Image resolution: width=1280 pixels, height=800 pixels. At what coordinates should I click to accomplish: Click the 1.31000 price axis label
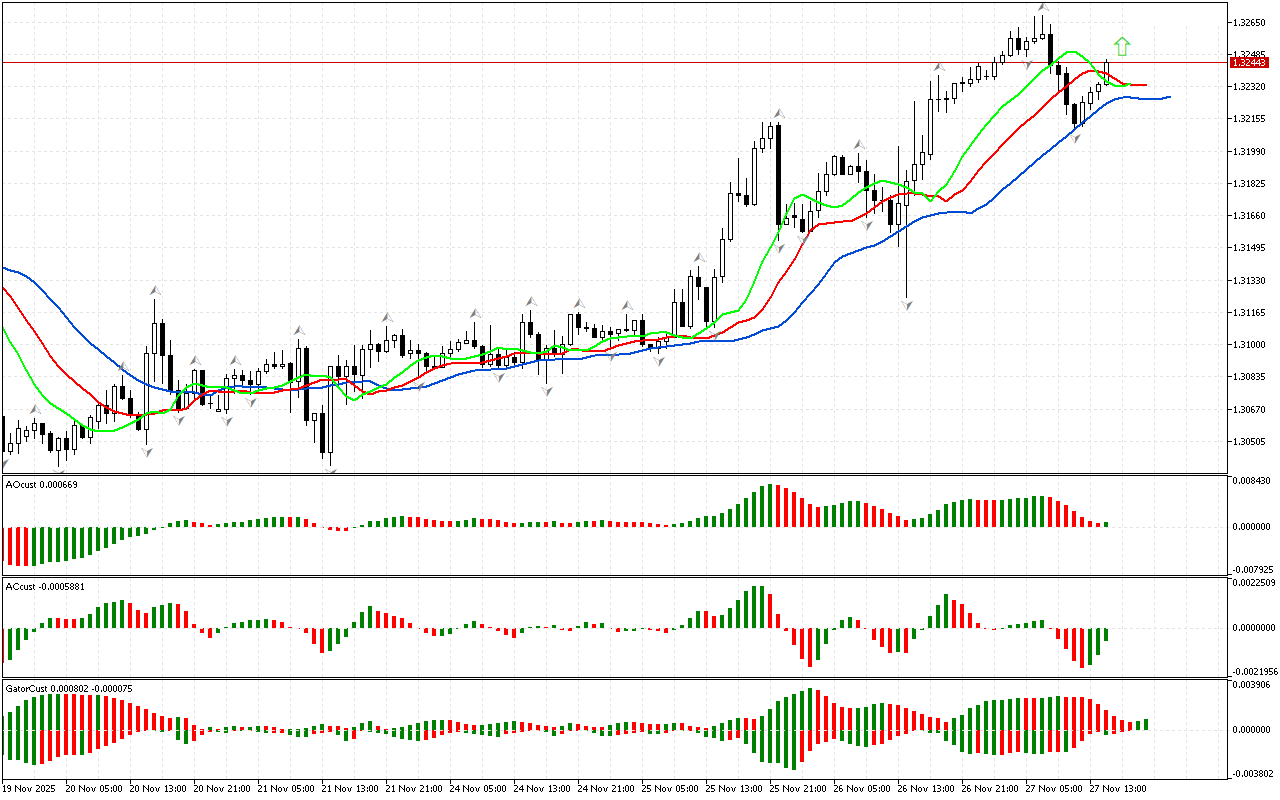click(1251, 345)
